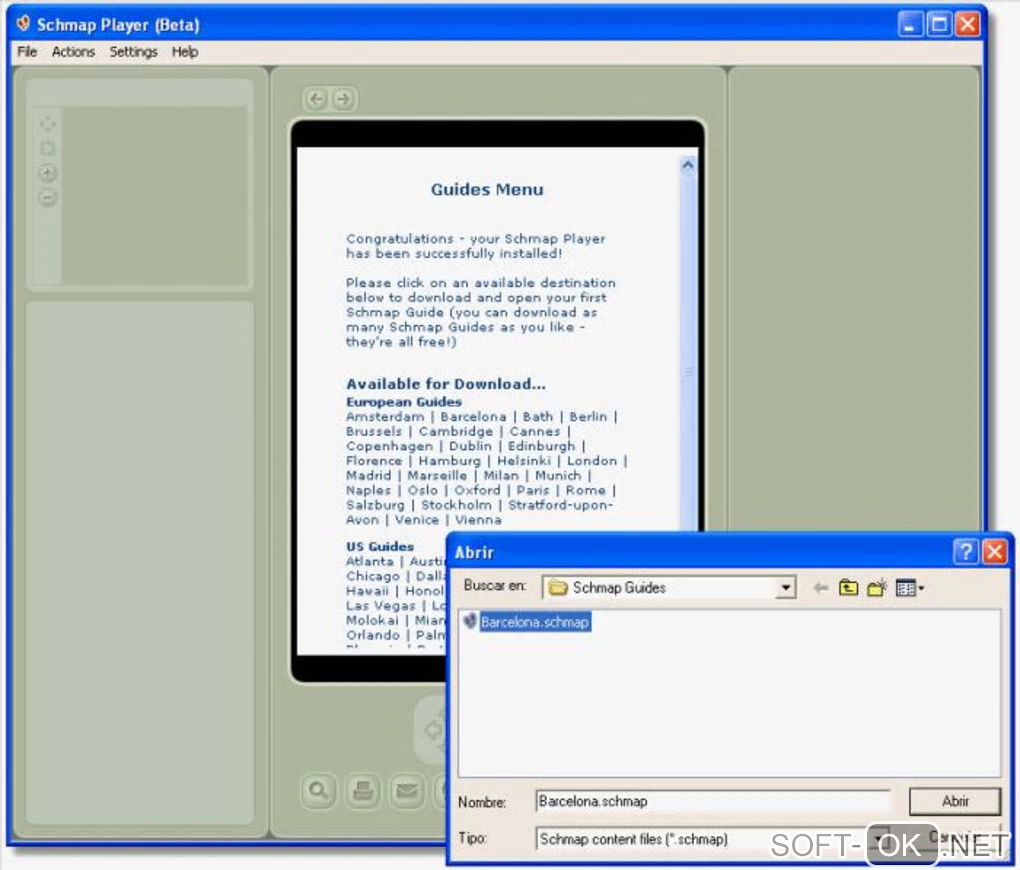Zoom out with the minus icon in the map panel
This screenshot has height=870, width=1020.
pos(47,197)
